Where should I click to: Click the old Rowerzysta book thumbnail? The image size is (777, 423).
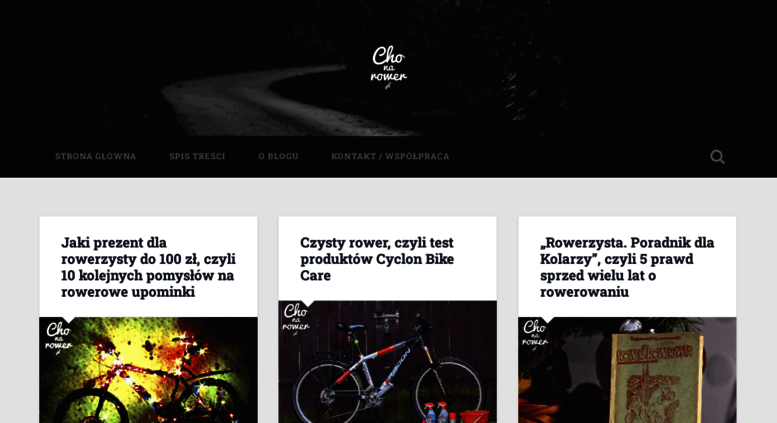click(627, 370)
